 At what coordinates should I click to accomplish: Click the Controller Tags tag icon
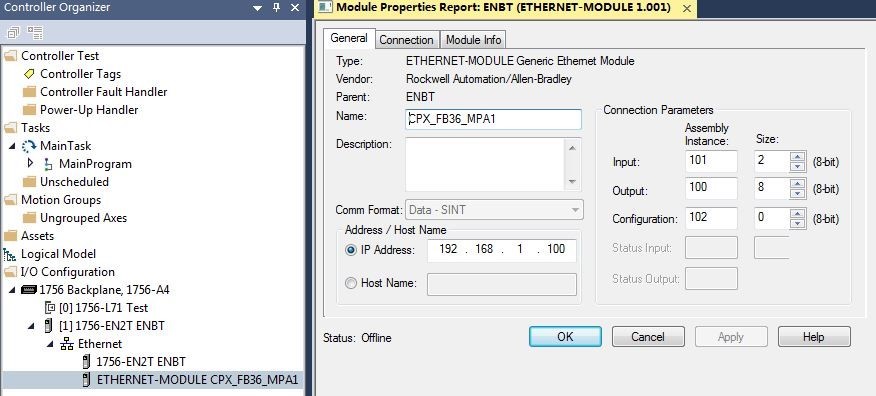click(x=29, y=74)
